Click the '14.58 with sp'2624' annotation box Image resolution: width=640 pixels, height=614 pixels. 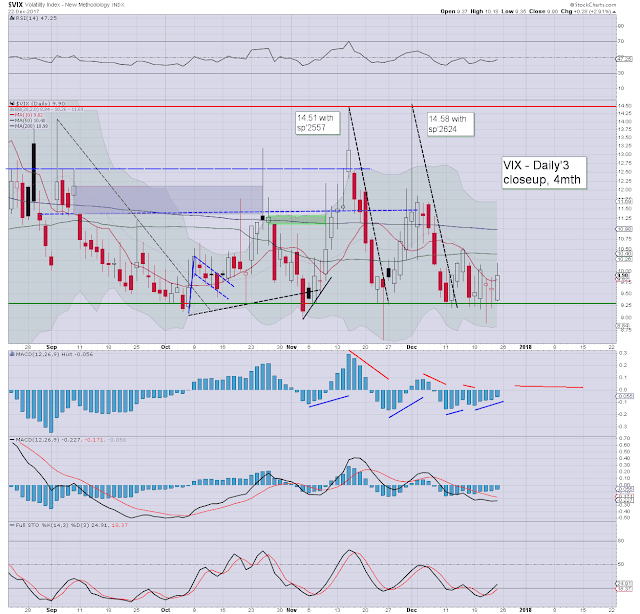[x=450, y=124]
